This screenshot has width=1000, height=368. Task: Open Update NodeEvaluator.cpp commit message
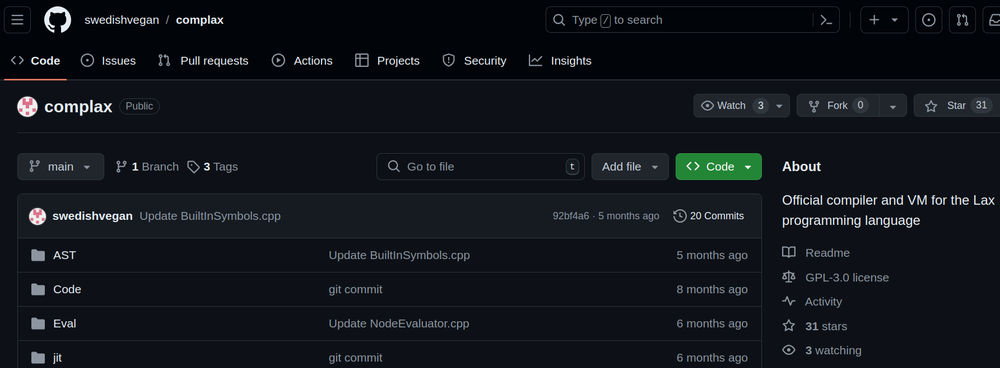tap(399, 323)
